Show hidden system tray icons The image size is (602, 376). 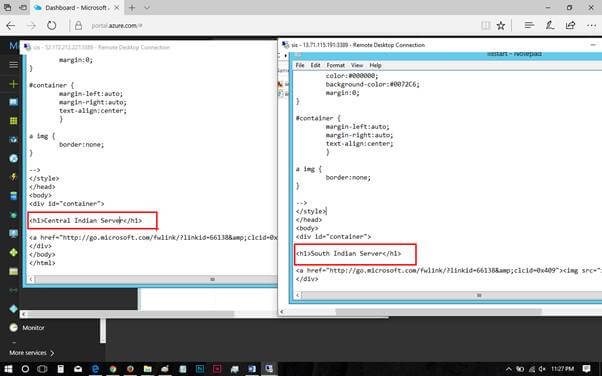click(x=508, y=369)
